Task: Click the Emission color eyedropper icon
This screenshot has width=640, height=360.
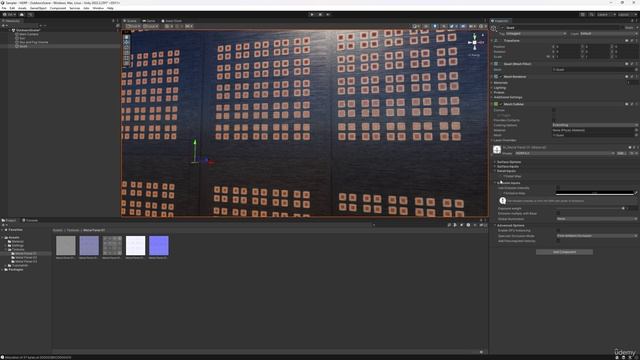Action: coord(636,193)
